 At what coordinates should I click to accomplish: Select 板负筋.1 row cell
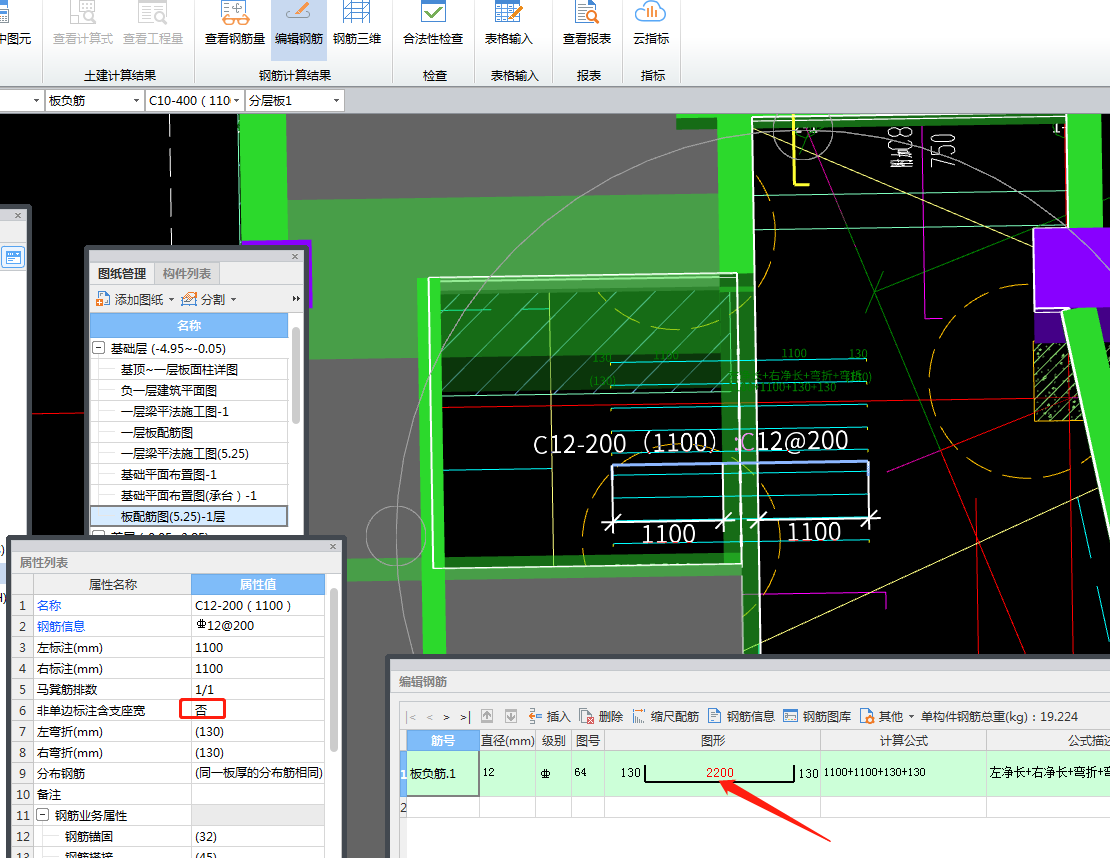[442, 774]
